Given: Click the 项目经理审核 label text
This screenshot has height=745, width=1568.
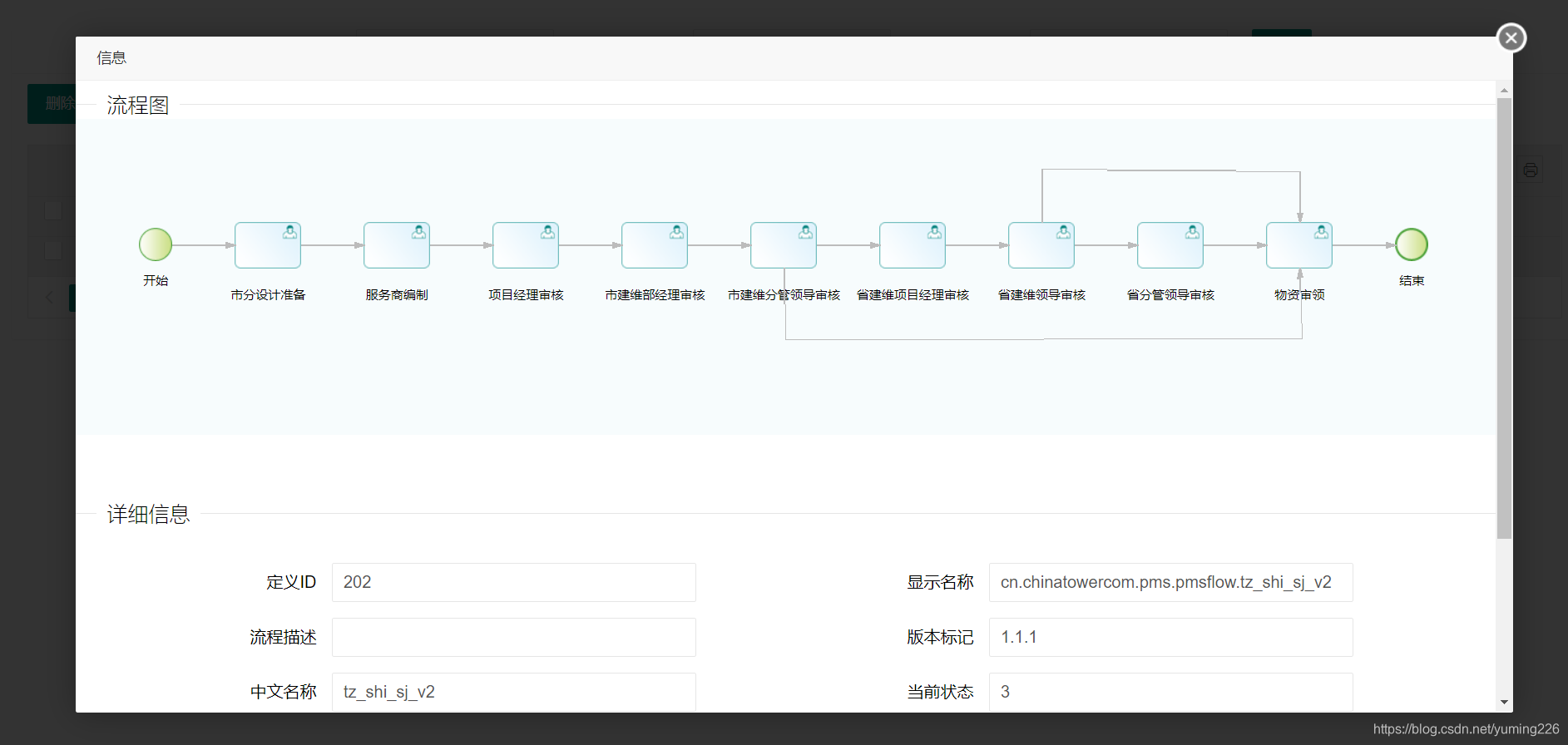Looking at the screenshot, I should [x=526, y=295].
